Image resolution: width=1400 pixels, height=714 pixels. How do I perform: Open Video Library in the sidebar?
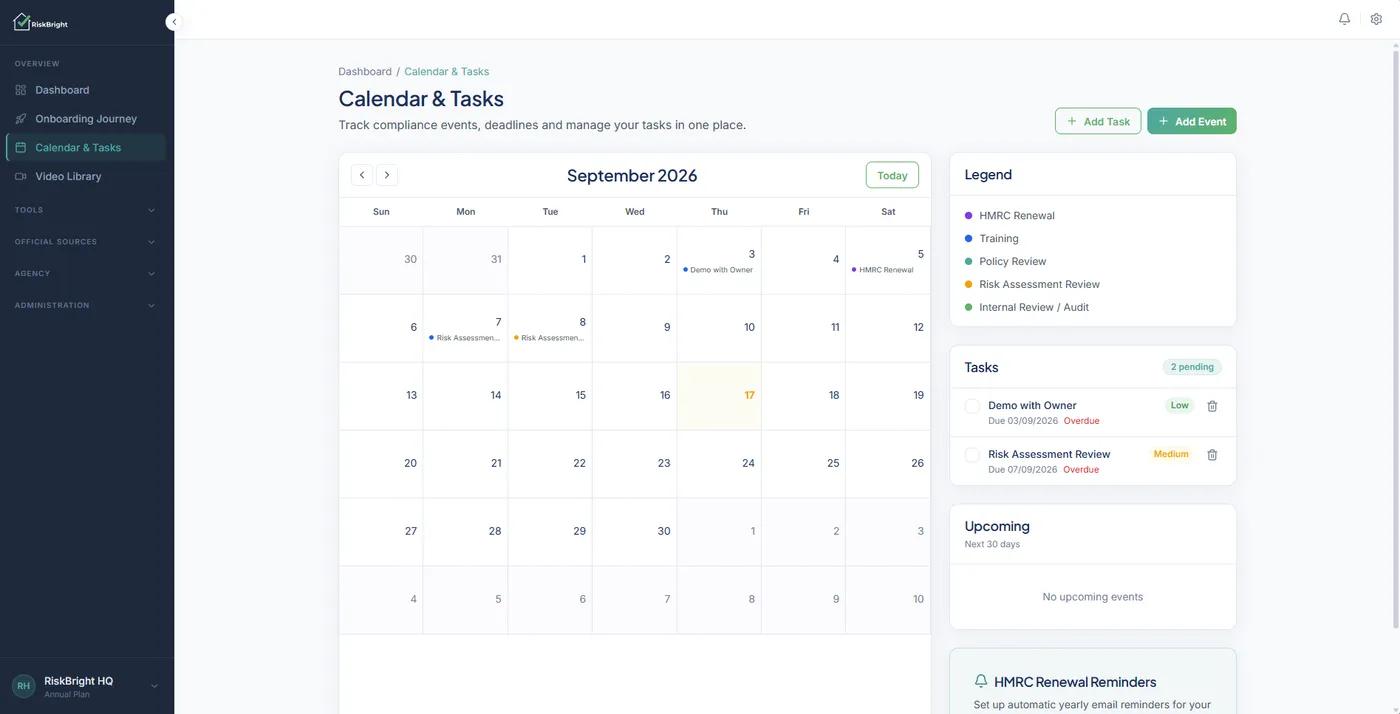pyautogui.click(x=86, y=176)
